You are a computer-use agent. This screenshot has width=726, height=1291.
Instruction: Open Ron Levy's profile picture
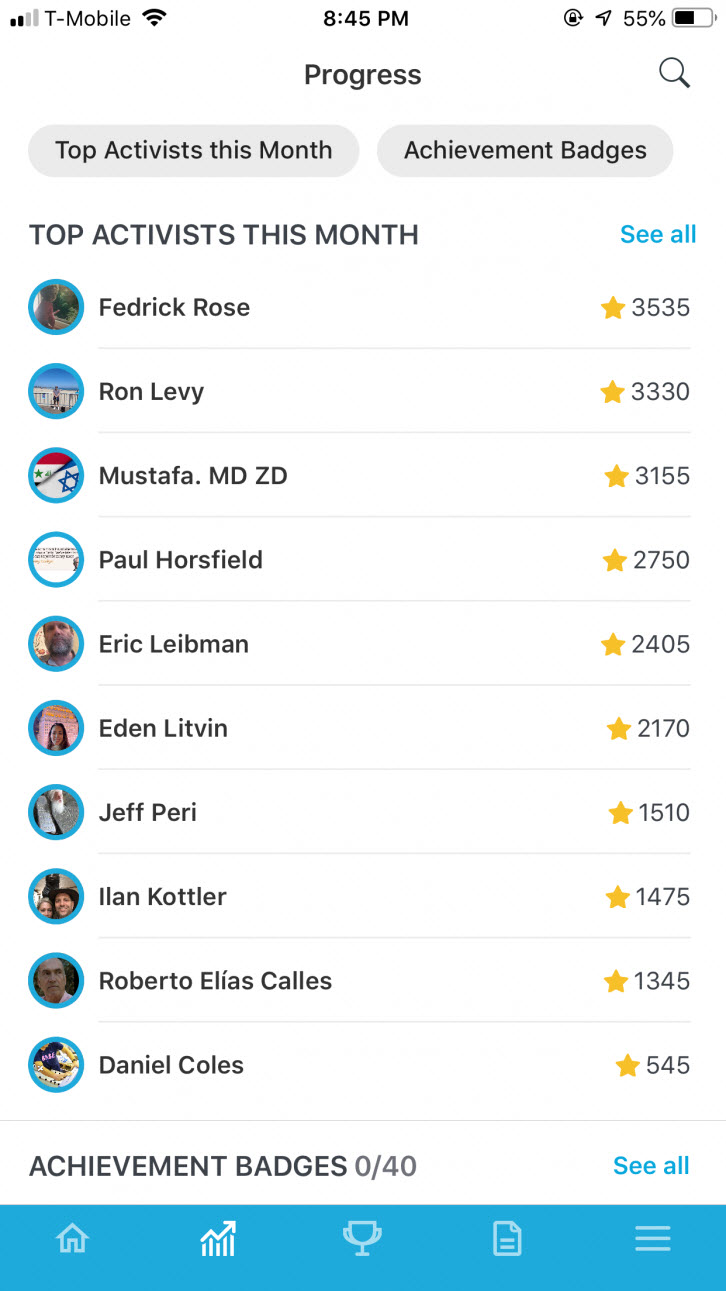click(56, 391)
